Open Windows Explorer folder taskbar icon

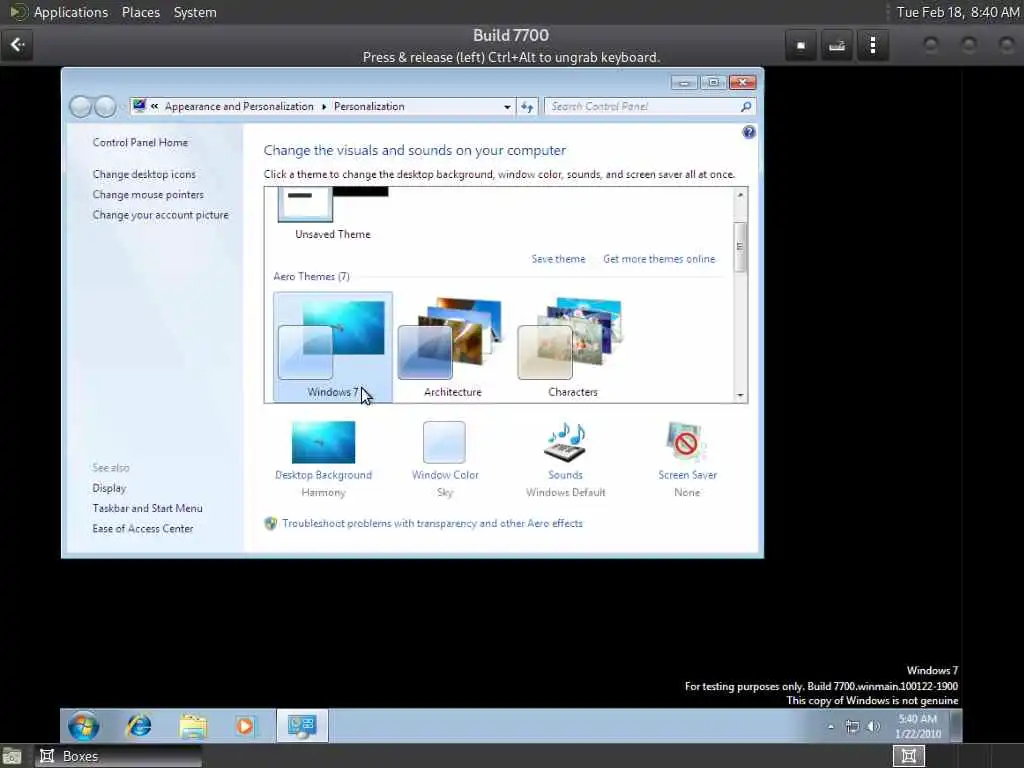point(193,726)
